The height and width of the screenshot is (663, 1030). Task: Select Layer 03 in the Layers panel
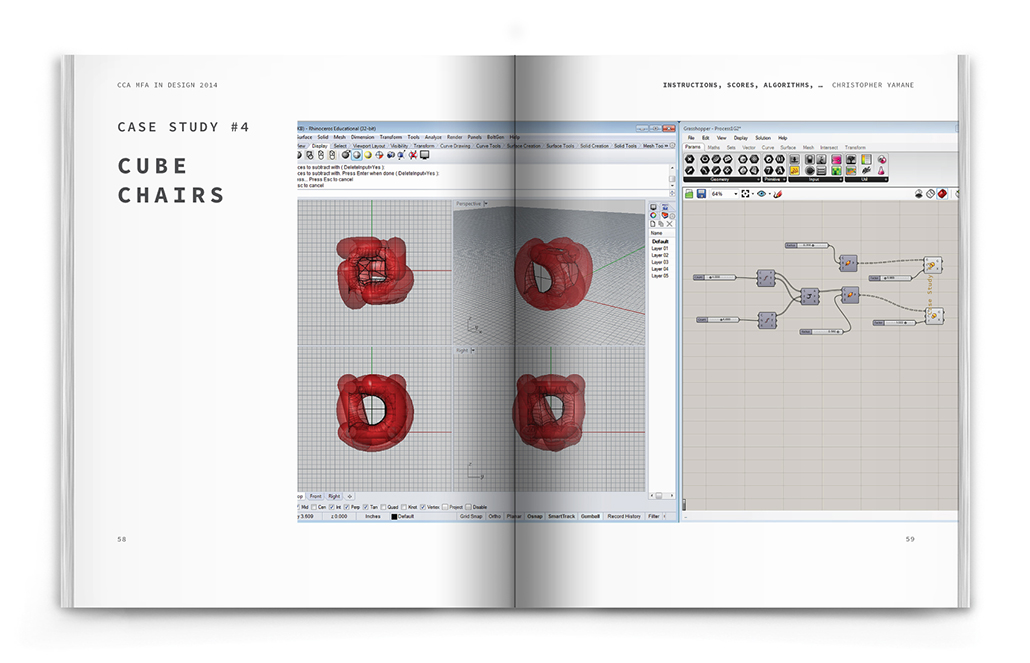tap(660, 262)
